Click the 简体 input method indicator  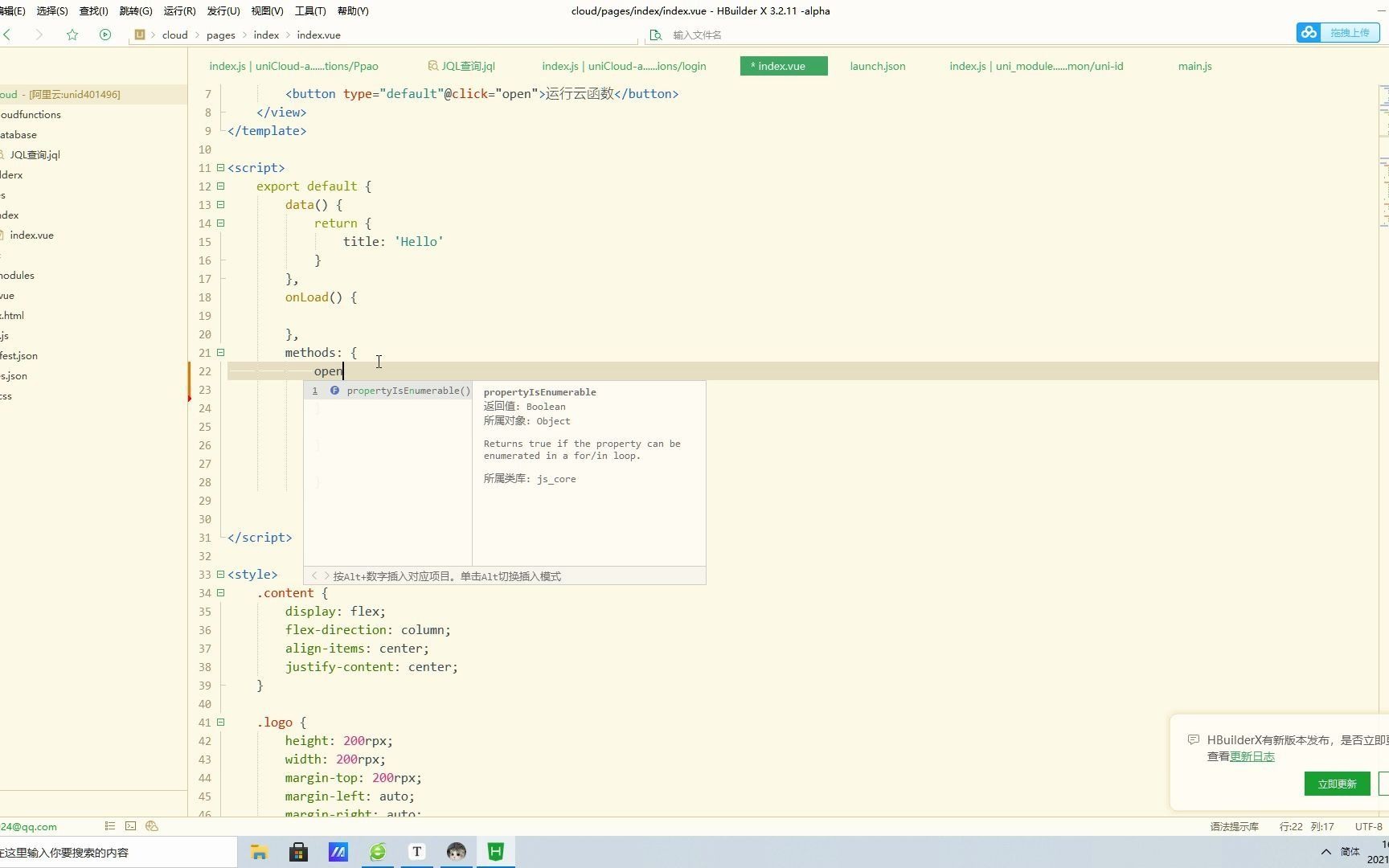click(x=1350, y=852)
